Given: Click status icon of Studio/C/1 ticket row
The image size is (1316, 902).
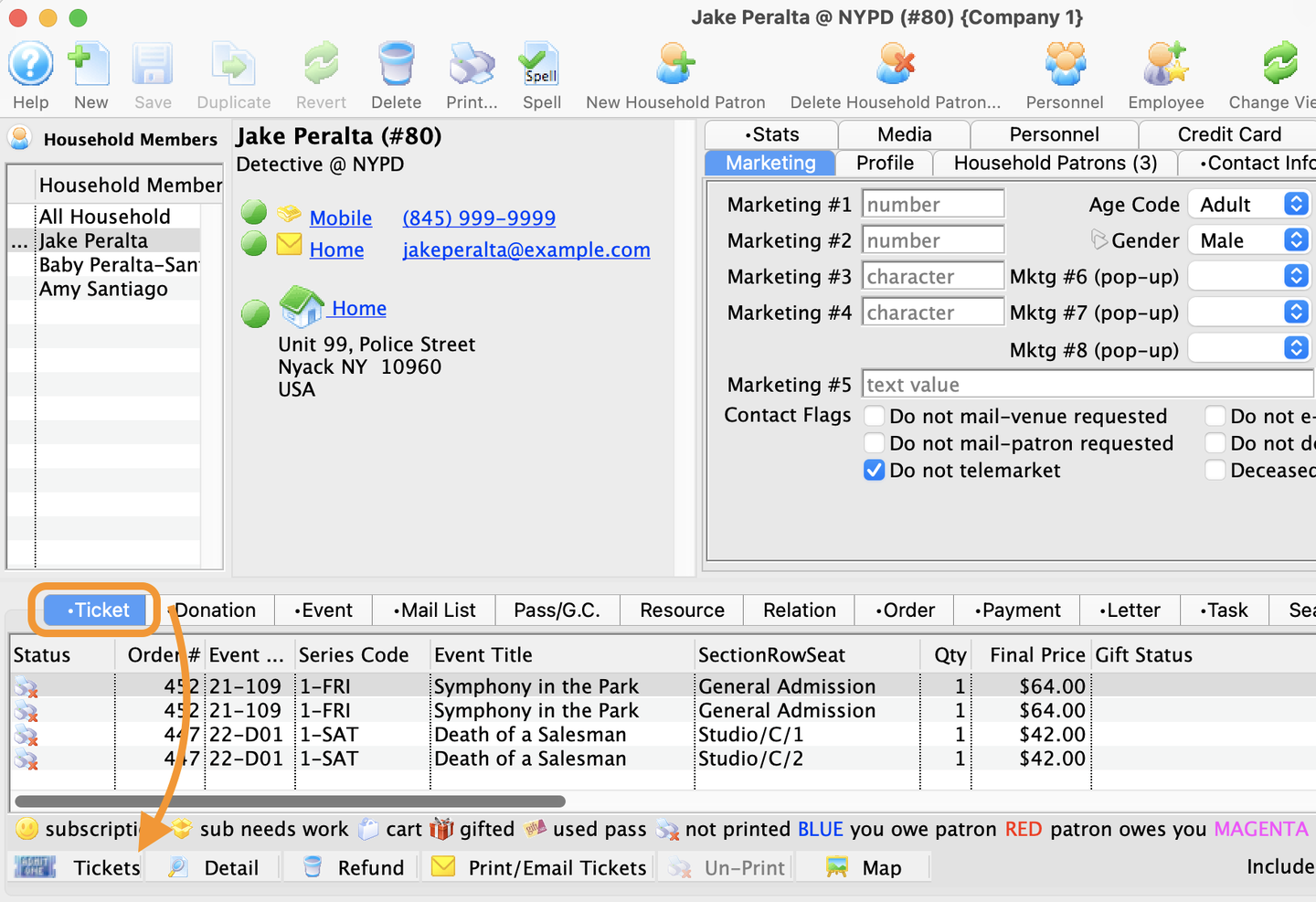Looking at the screenshot, I should [27, 735].
